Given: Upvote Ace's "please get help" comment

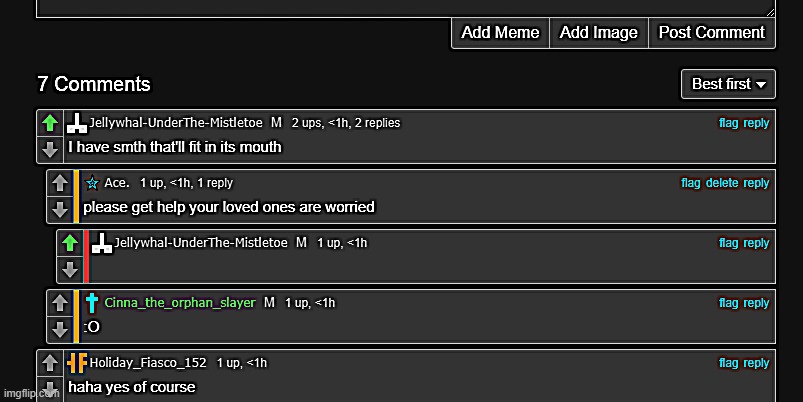Looking at the screenshot, I should coord(60,183).
